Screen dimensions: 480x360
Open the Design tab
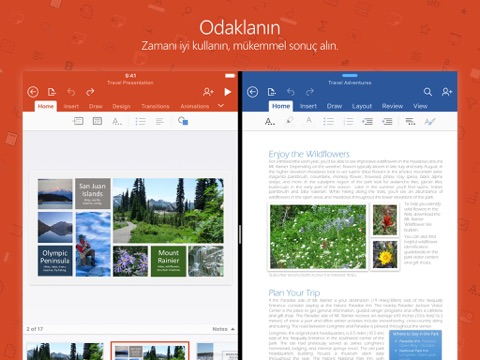click(121, 106)
